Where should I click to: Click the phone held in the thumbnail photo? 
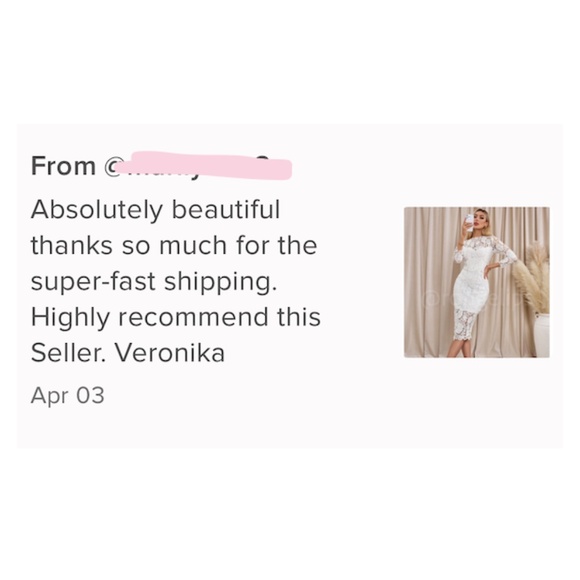(469, 222)
